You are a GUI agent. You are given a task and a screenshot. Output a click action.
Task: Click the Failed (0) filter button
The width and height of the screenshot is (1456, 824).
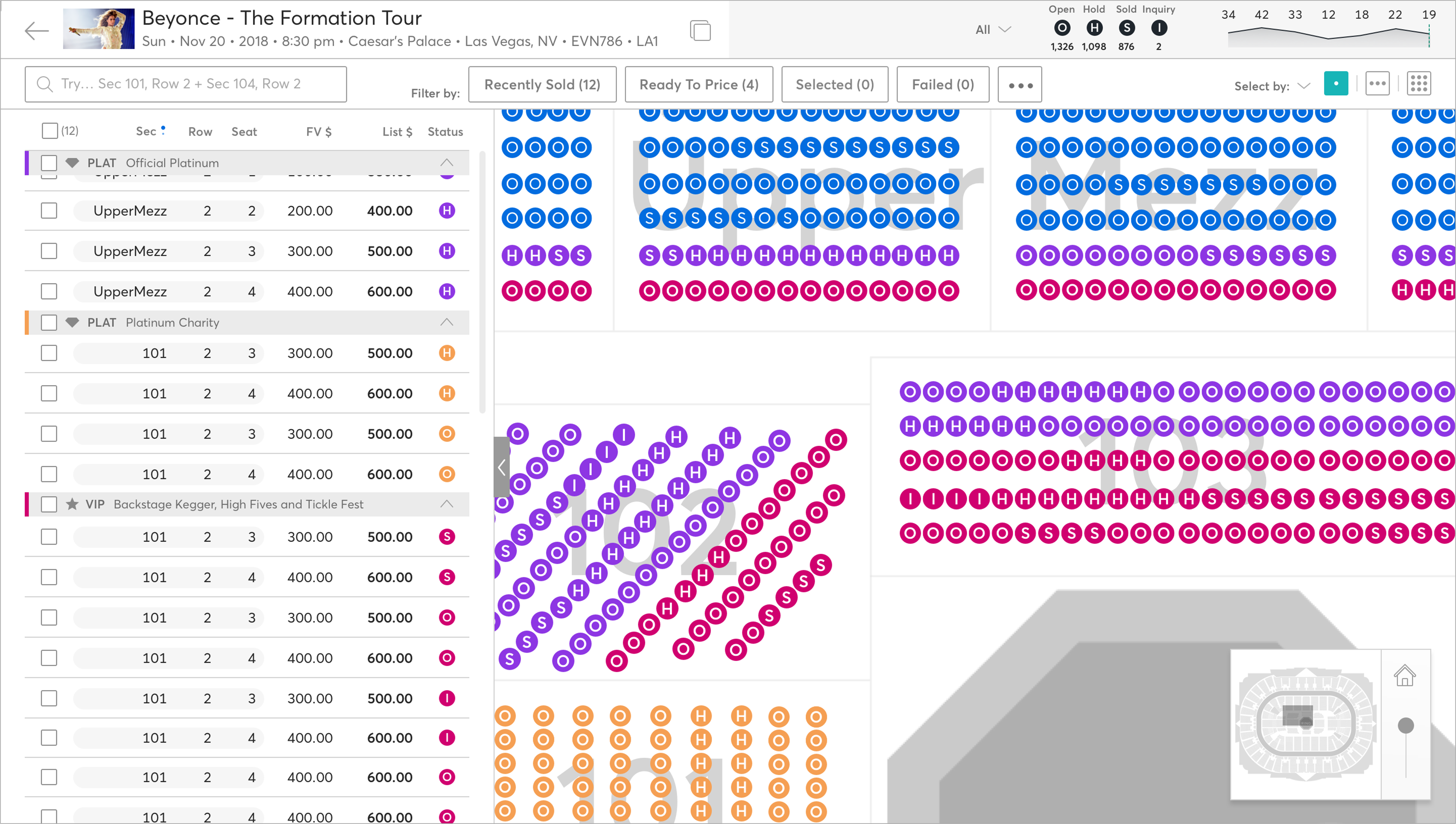943,84
